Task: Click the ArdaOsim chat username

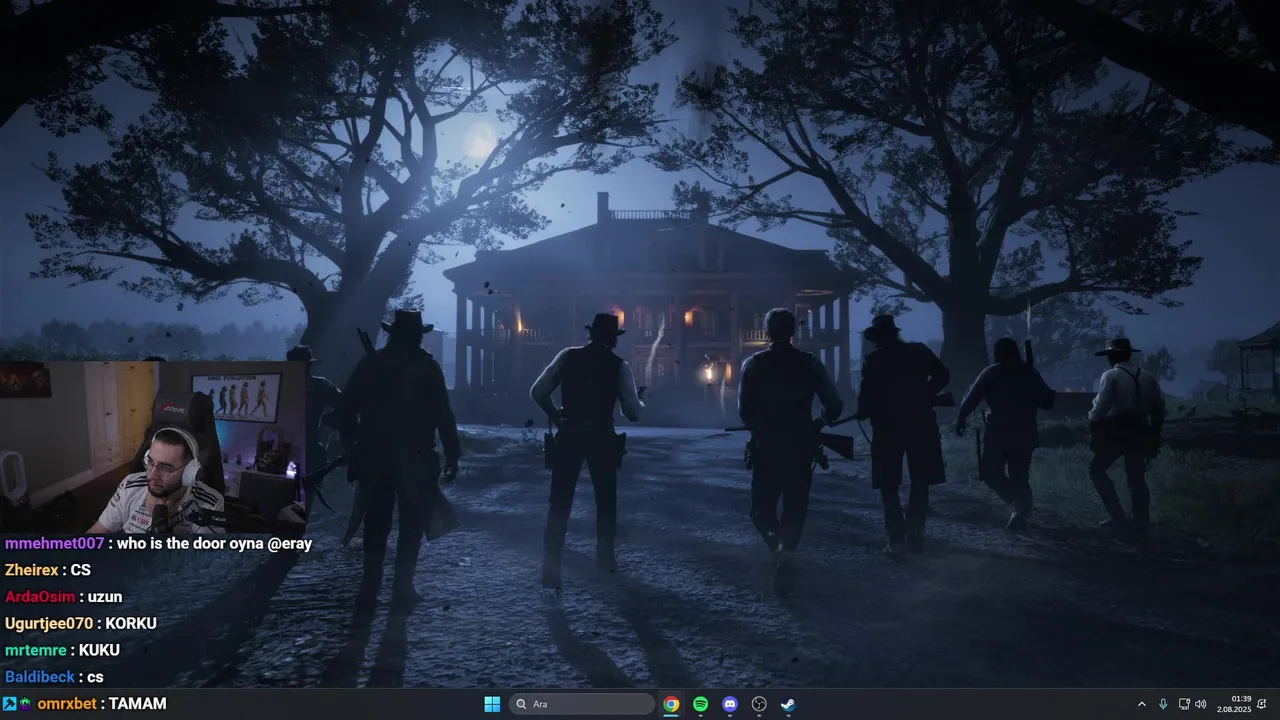Action: pos(40,597)
